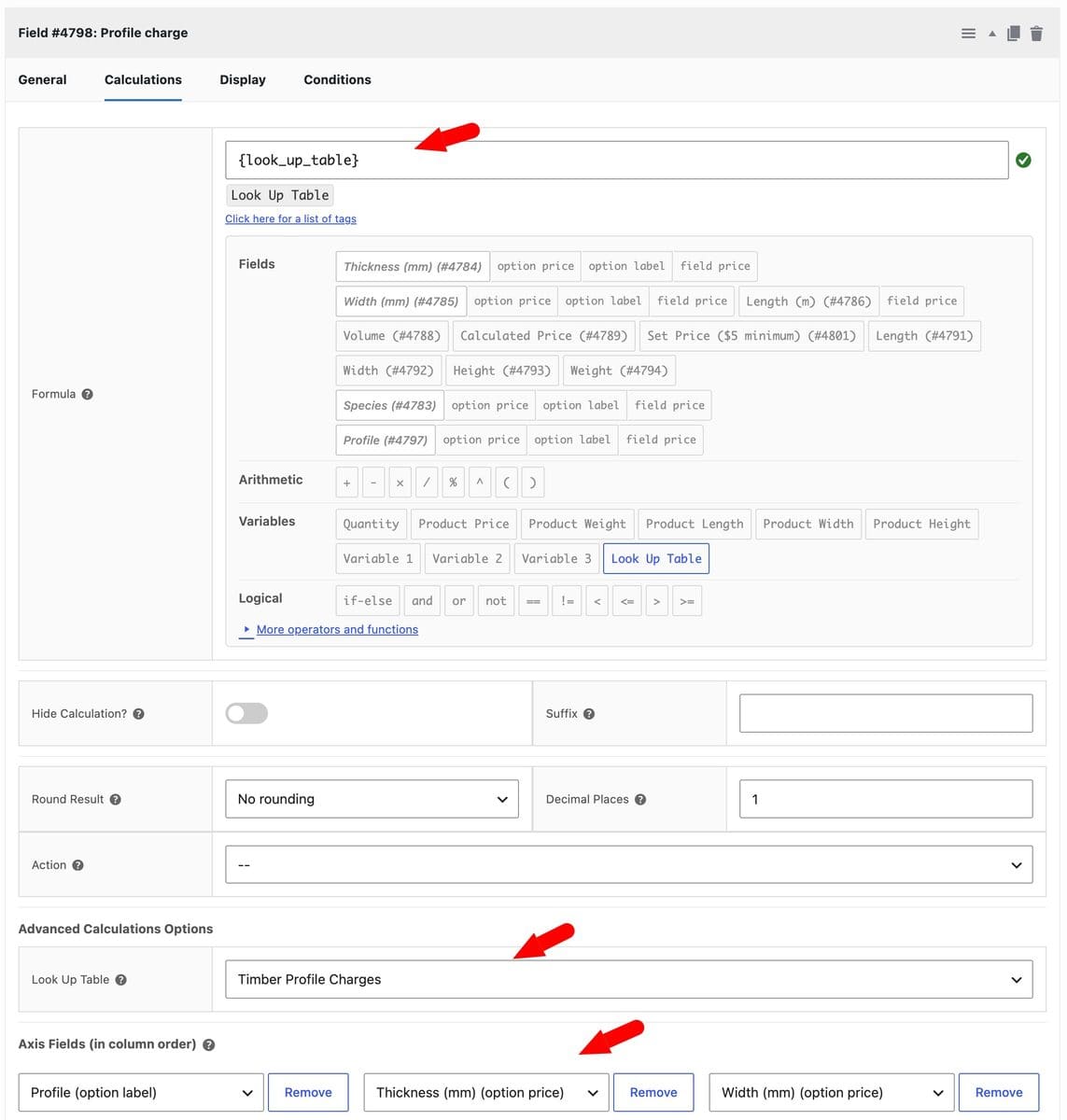Screen dimensions: 1067x1120
Task: Switch to the Calculations tab
Action: tap(143, 80)
